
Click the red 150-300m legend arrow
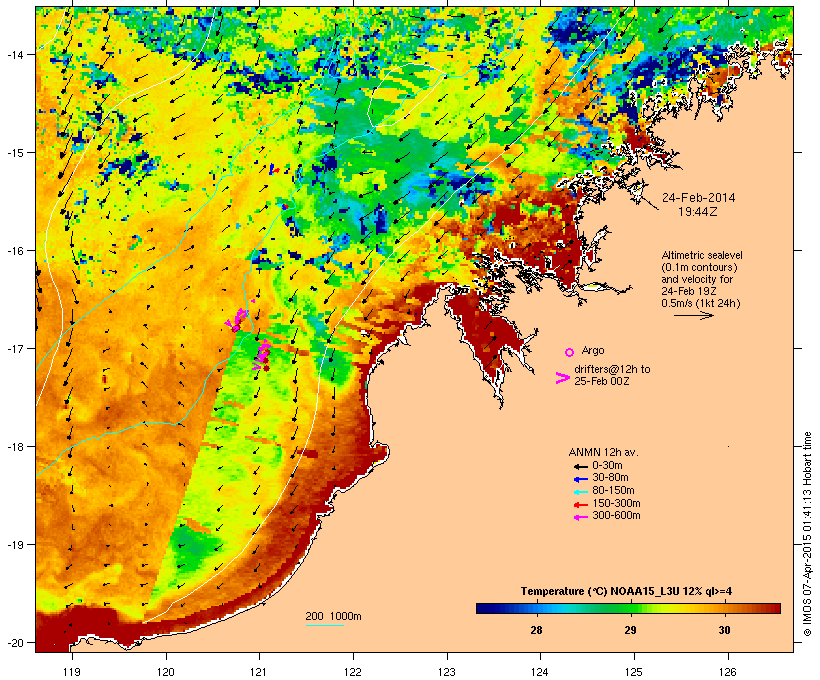(580, 504)
